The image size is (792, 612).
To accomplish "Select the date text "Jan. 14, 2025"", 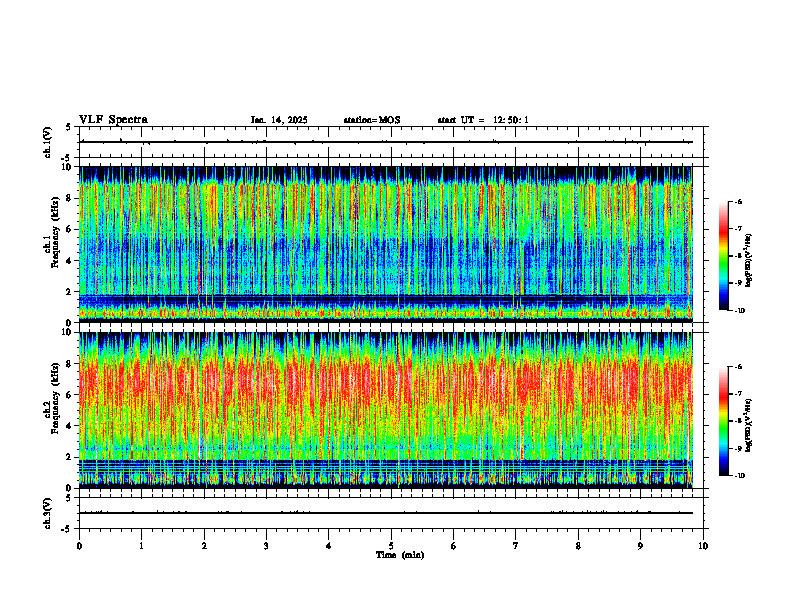I will coord(279,120).
